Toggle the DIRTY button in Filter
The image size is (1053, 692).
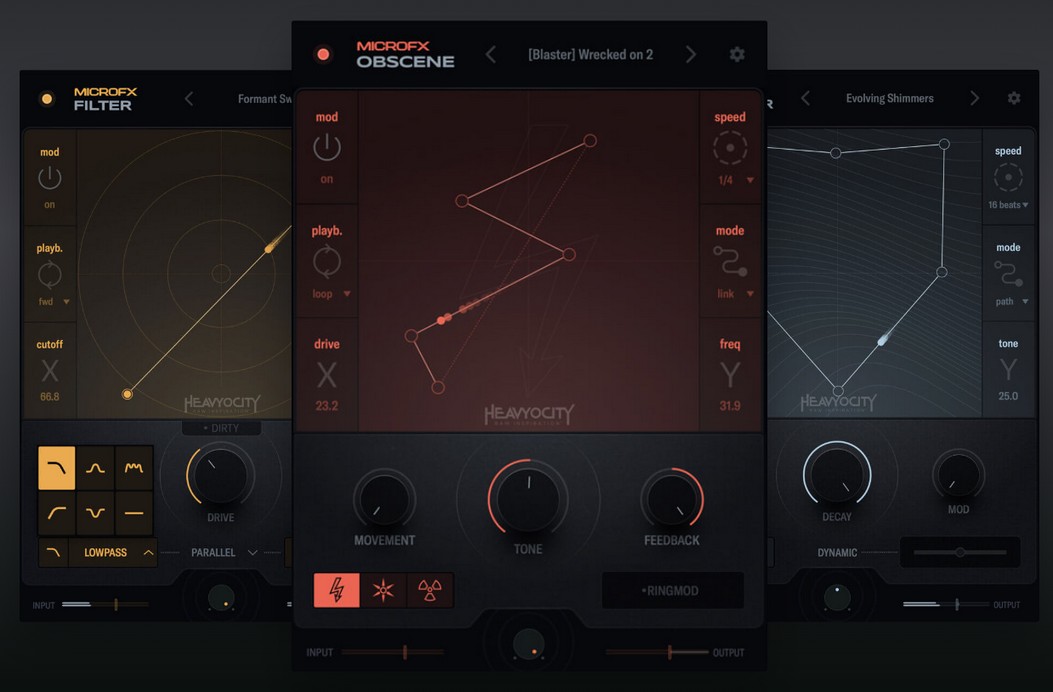coord(221,428)
